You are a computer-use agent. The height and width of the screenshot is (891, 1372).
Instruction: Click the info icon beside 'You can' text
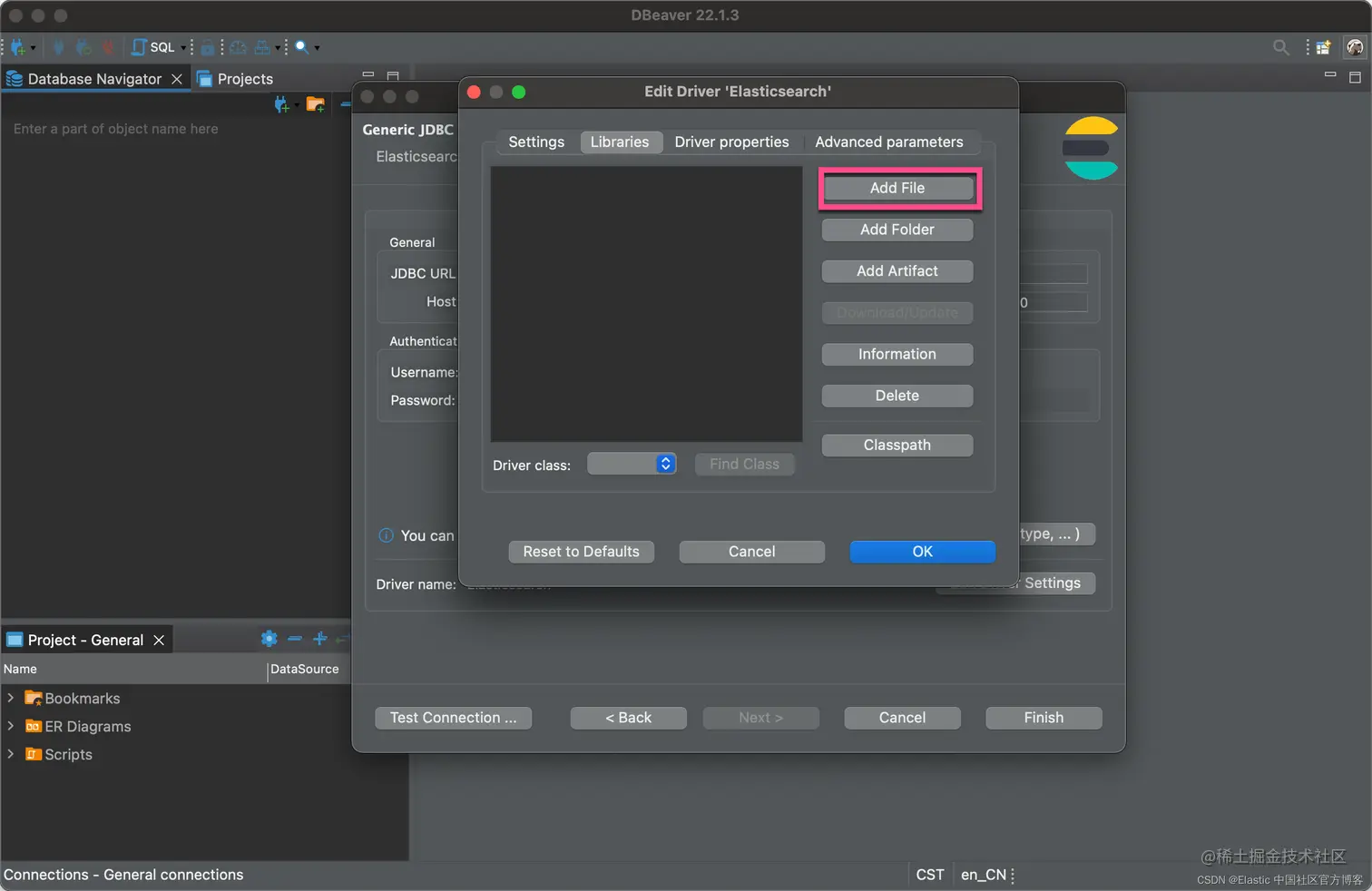coord(386,535)
